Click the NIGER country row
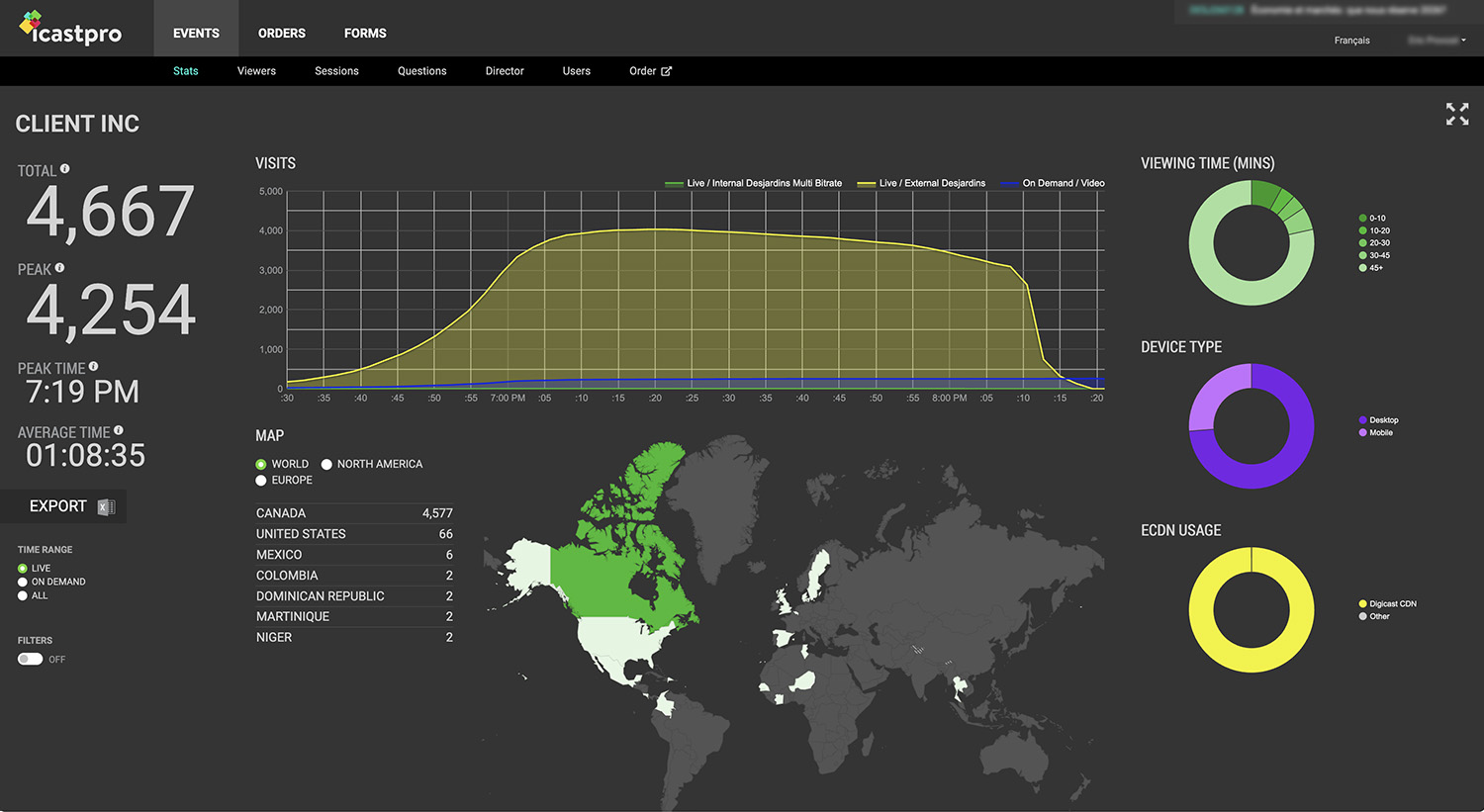Screen dimensions: 1484x812 [x=354, y=637]
